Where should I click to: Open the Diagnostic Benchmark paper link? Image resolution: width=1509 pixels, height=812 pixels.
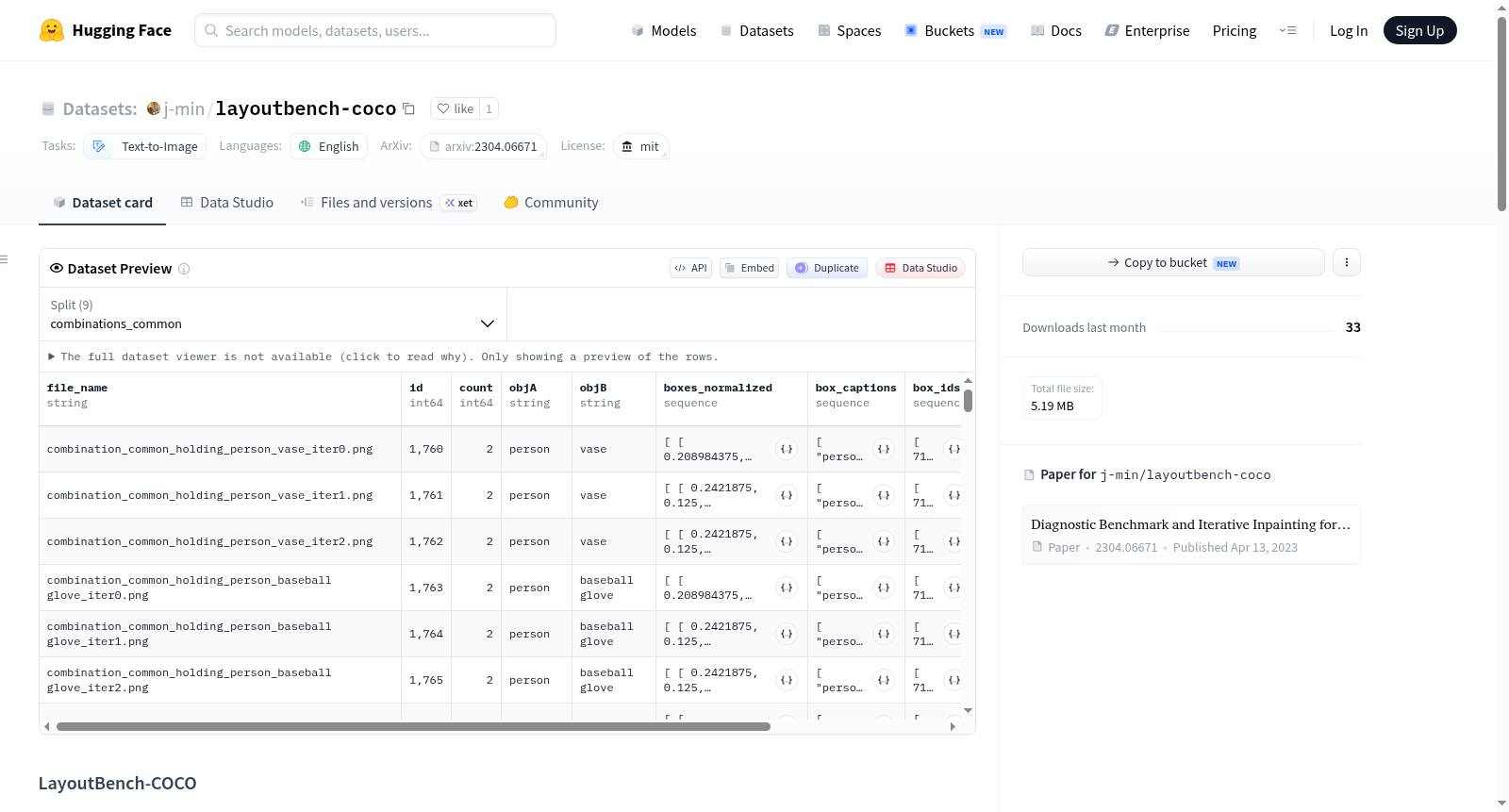1191,535
